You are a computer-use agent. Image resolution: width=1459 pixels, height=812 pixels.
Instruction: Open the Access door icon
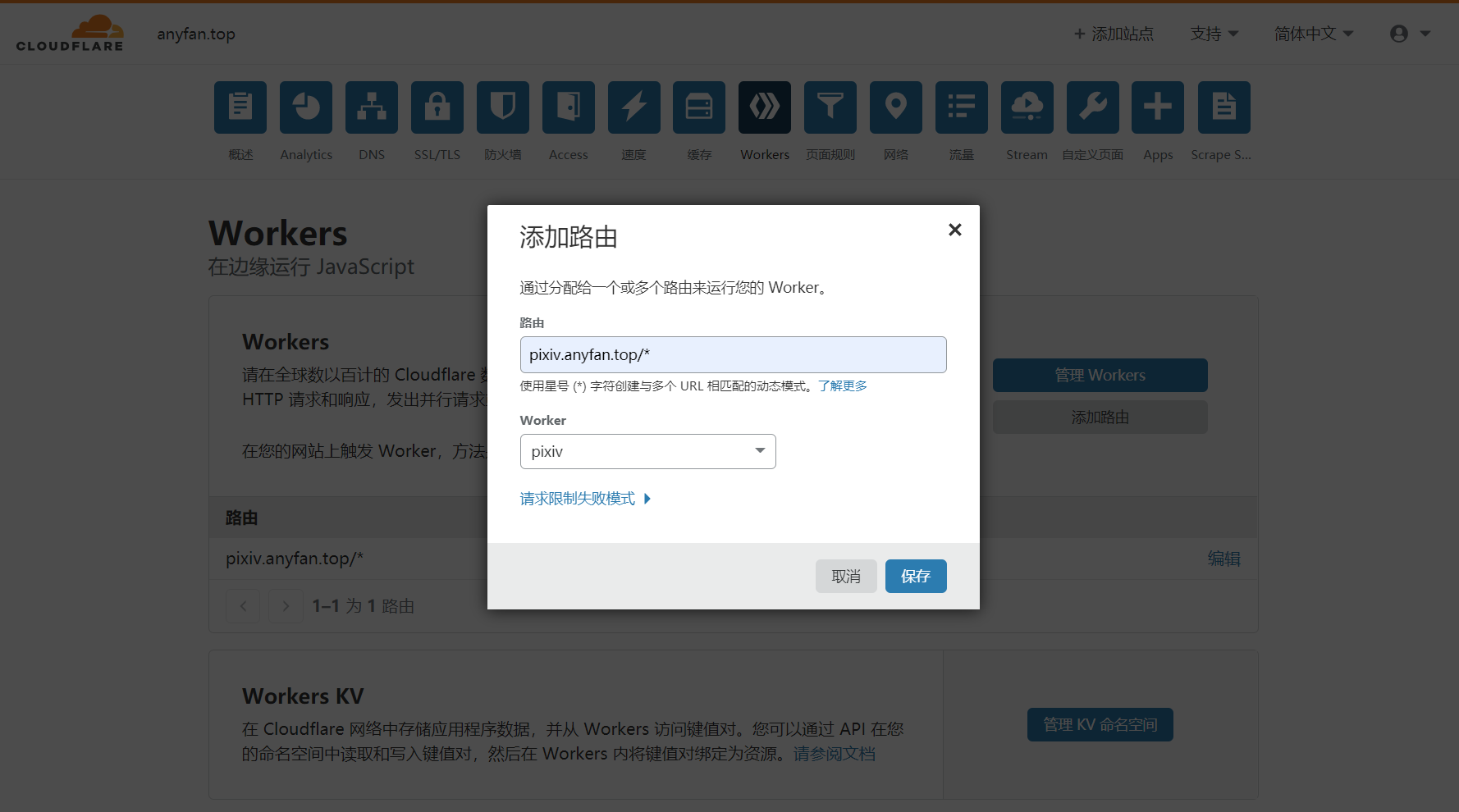tap(569, 107)
